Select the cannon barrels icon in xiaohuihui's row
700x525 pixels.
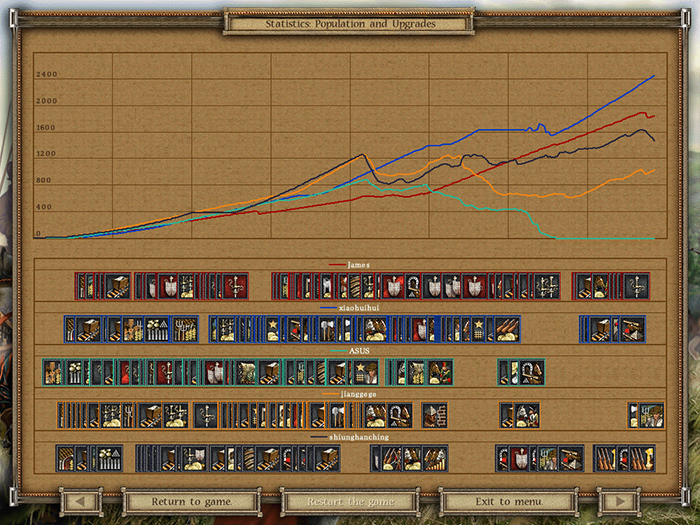(x=508, y=329)
